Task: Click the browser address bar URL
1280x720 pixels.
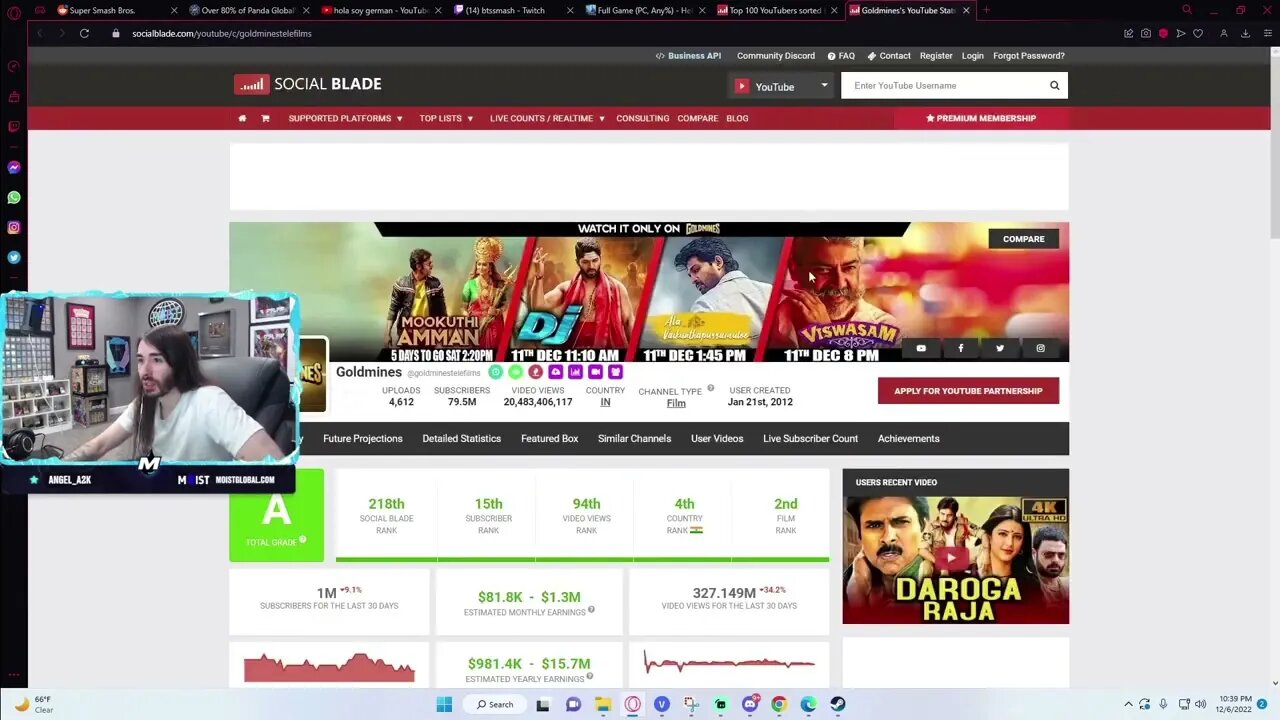Action: pos(222,33)
